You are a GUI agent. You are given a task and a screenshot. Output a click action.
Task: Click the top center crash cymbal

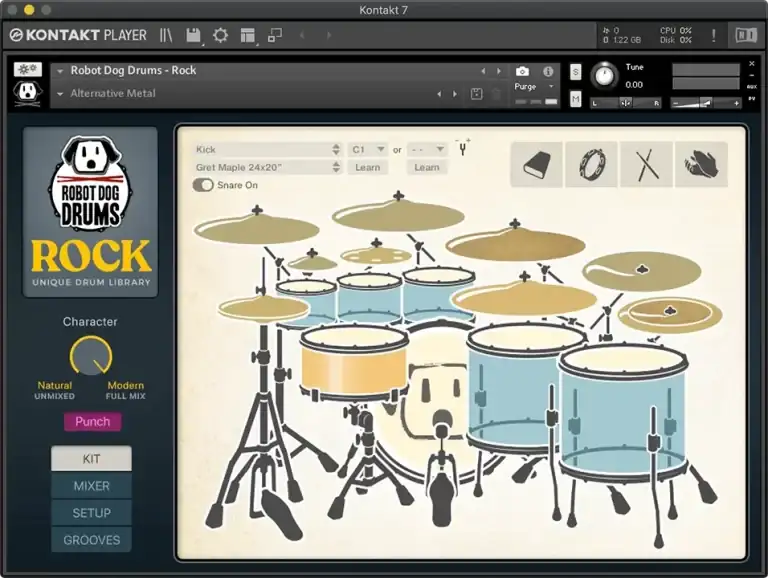[398, 216]
